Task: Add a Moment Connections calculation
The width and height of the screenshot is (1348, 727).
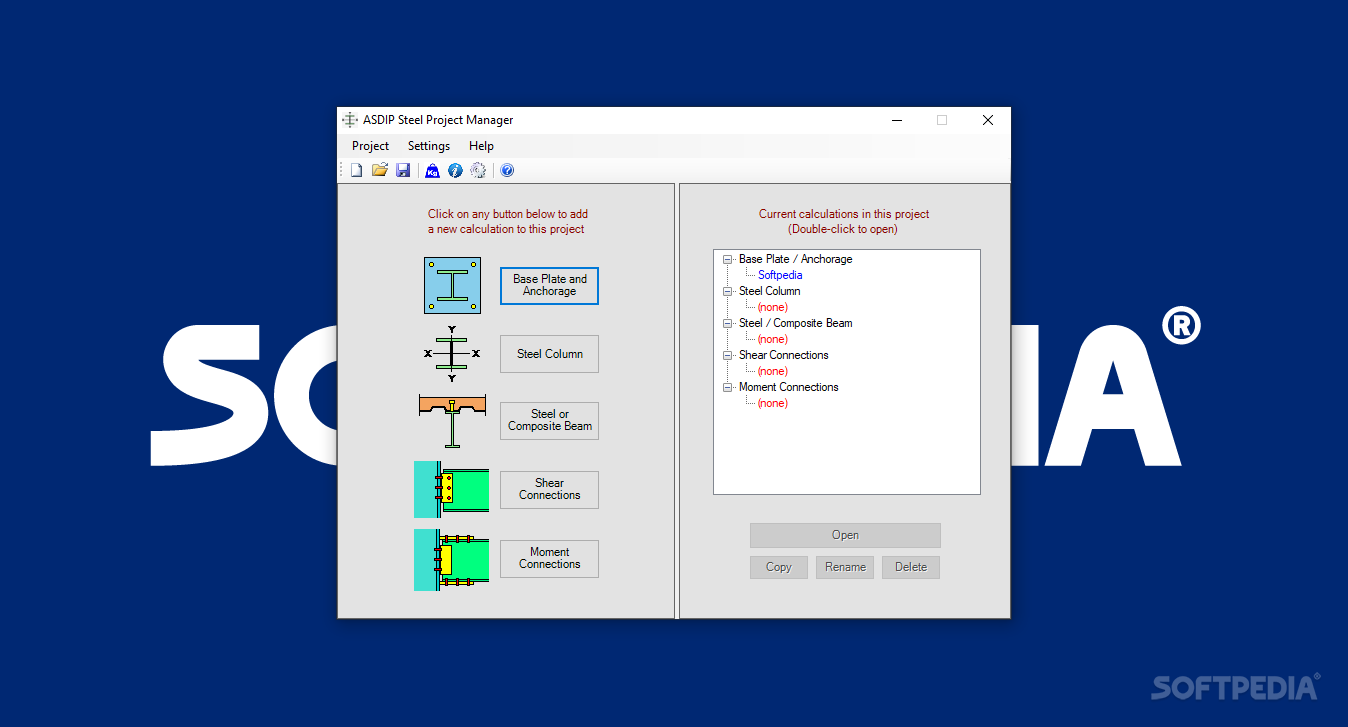Action: tap(549, 558)
